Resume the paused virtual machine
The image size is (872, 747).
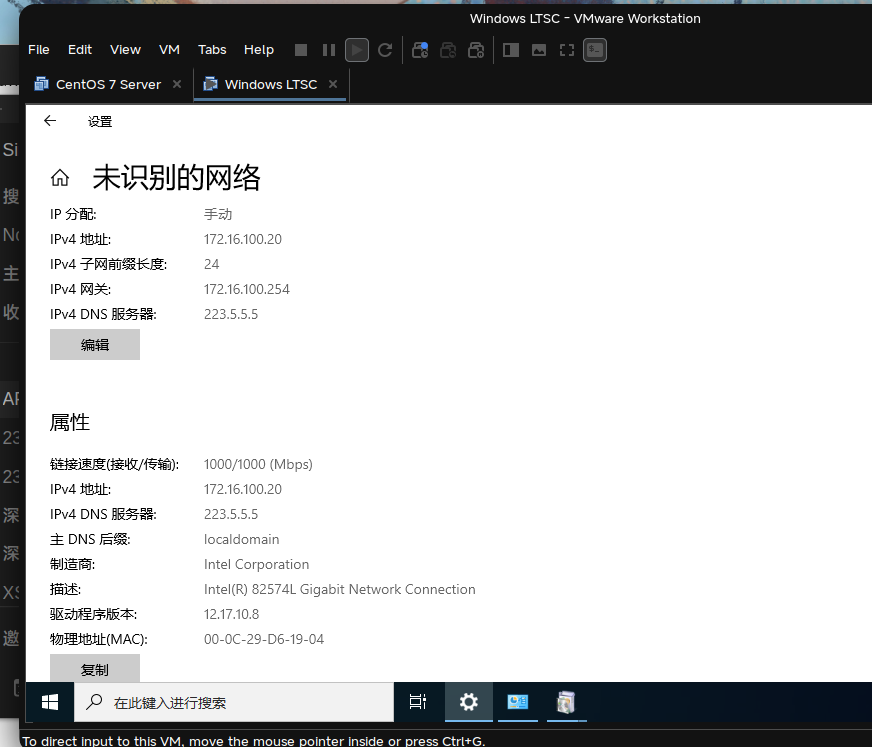point(356,49)
